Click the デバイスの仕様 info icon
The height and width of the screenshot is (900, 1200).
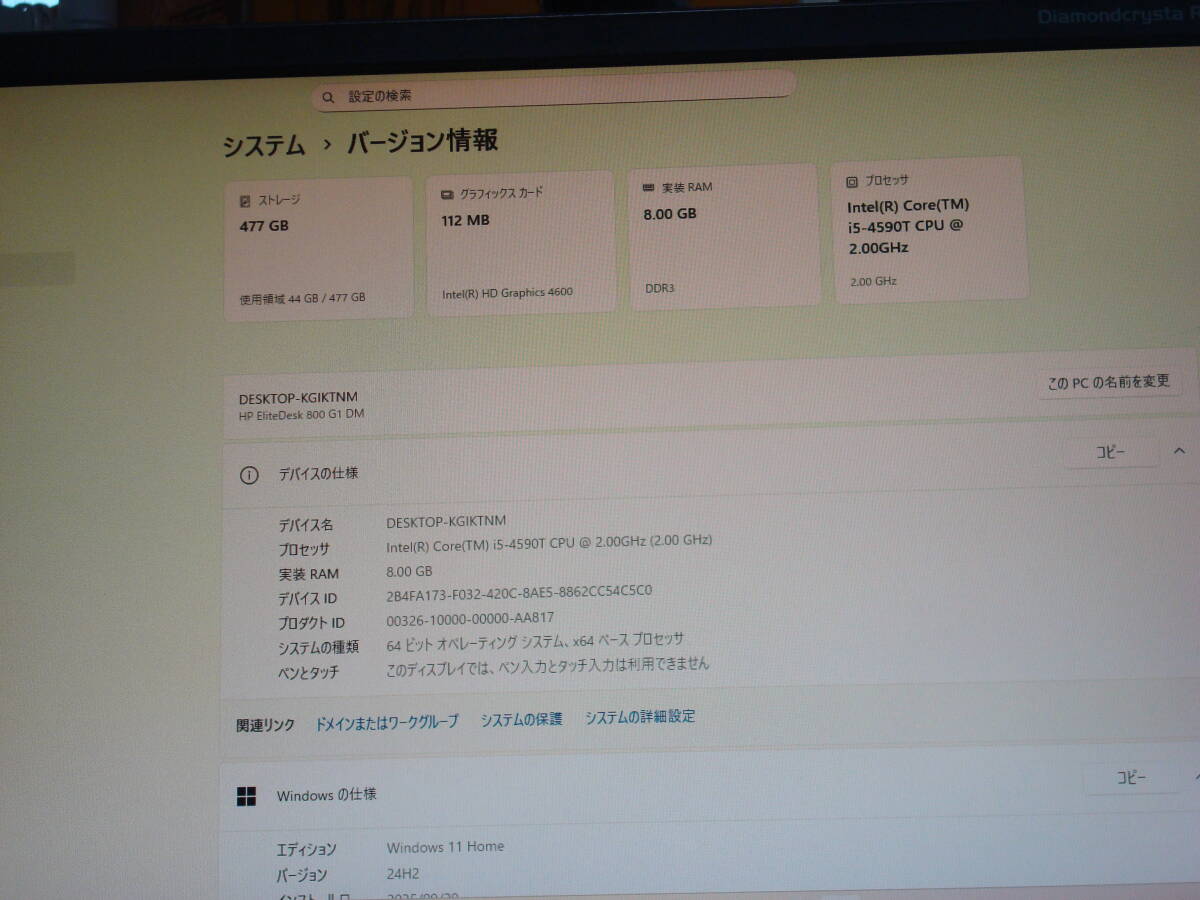[249, 476]
